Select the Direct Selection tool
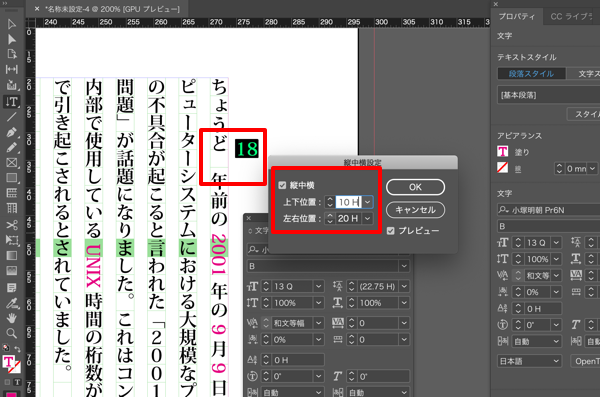600x397 pixels. coord(11,39)
